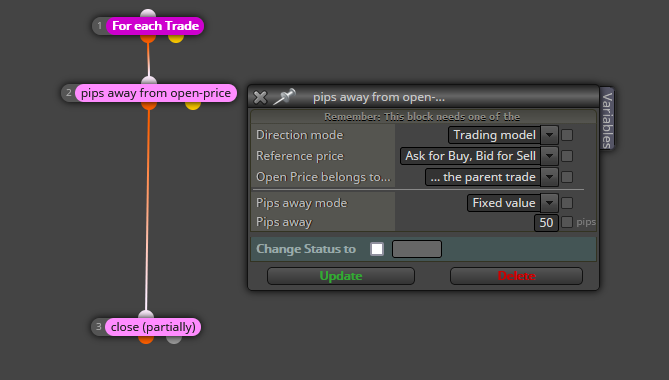The height and width of the screenshot is (380, 669).
Task: Click the grey output connector of close (partially)
Action: click(174, 339)
